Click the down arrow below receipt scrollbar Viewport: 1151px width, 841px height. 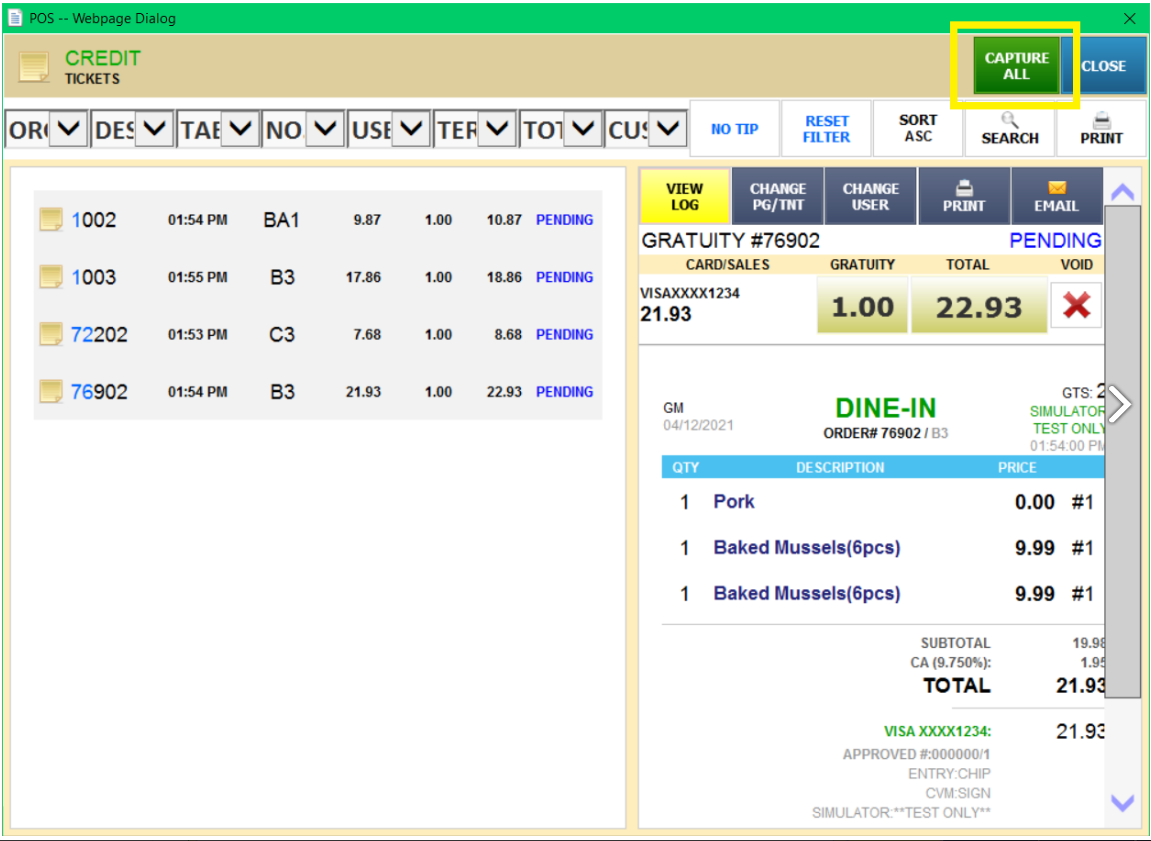(1122, 803)
